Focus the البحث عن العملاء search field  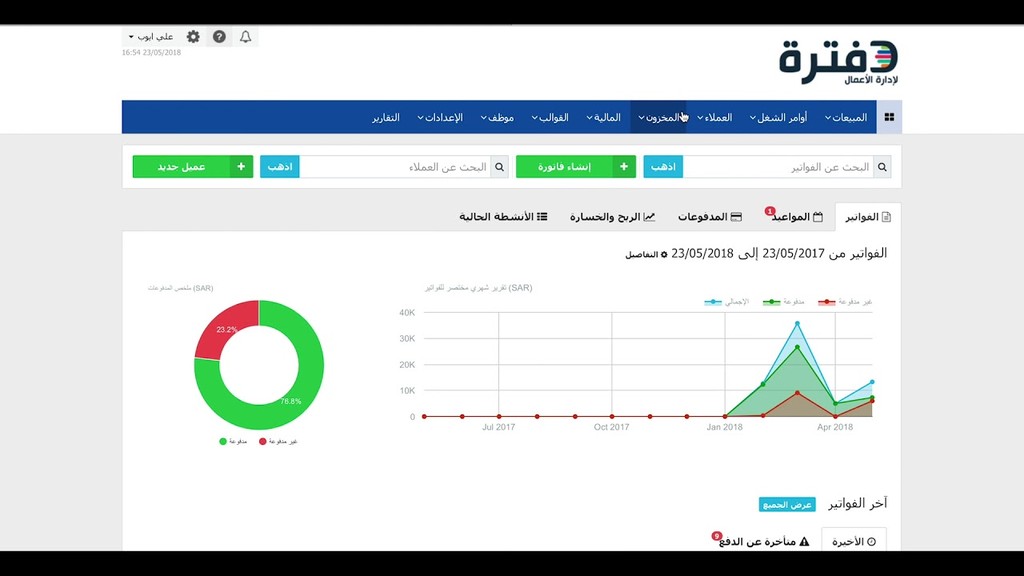point(395,167)
